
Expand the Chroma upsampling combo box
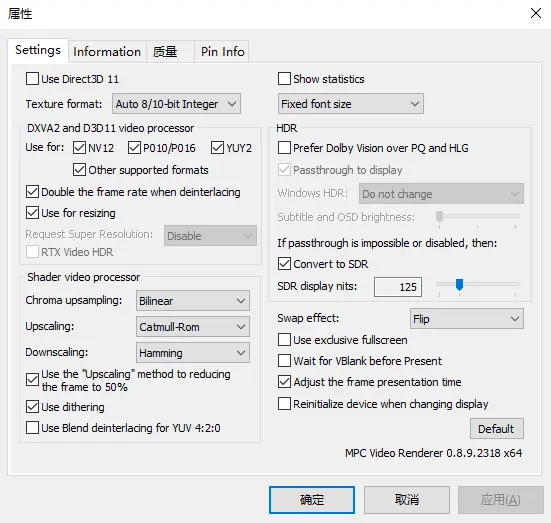(x=193, y=301)
